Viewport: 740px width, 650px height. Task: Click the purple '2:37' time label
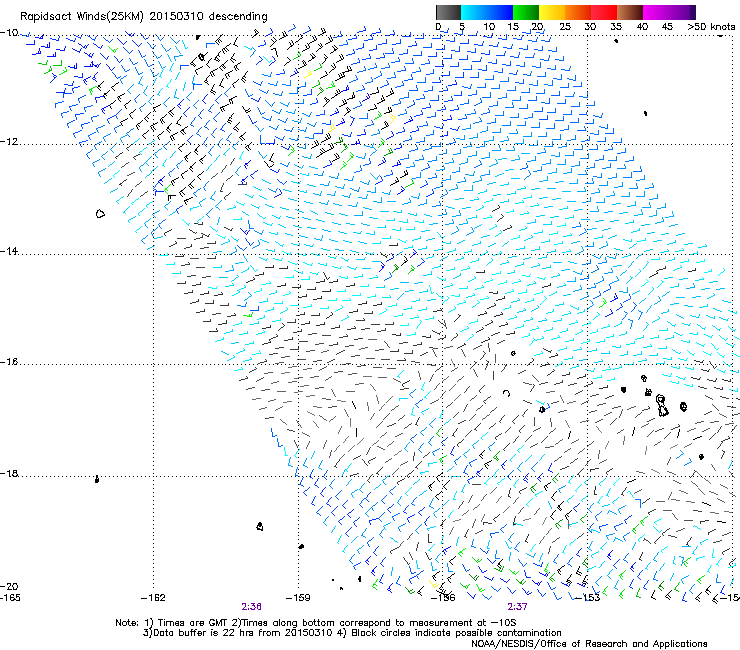pyautogui.click(x=517, y=607)
